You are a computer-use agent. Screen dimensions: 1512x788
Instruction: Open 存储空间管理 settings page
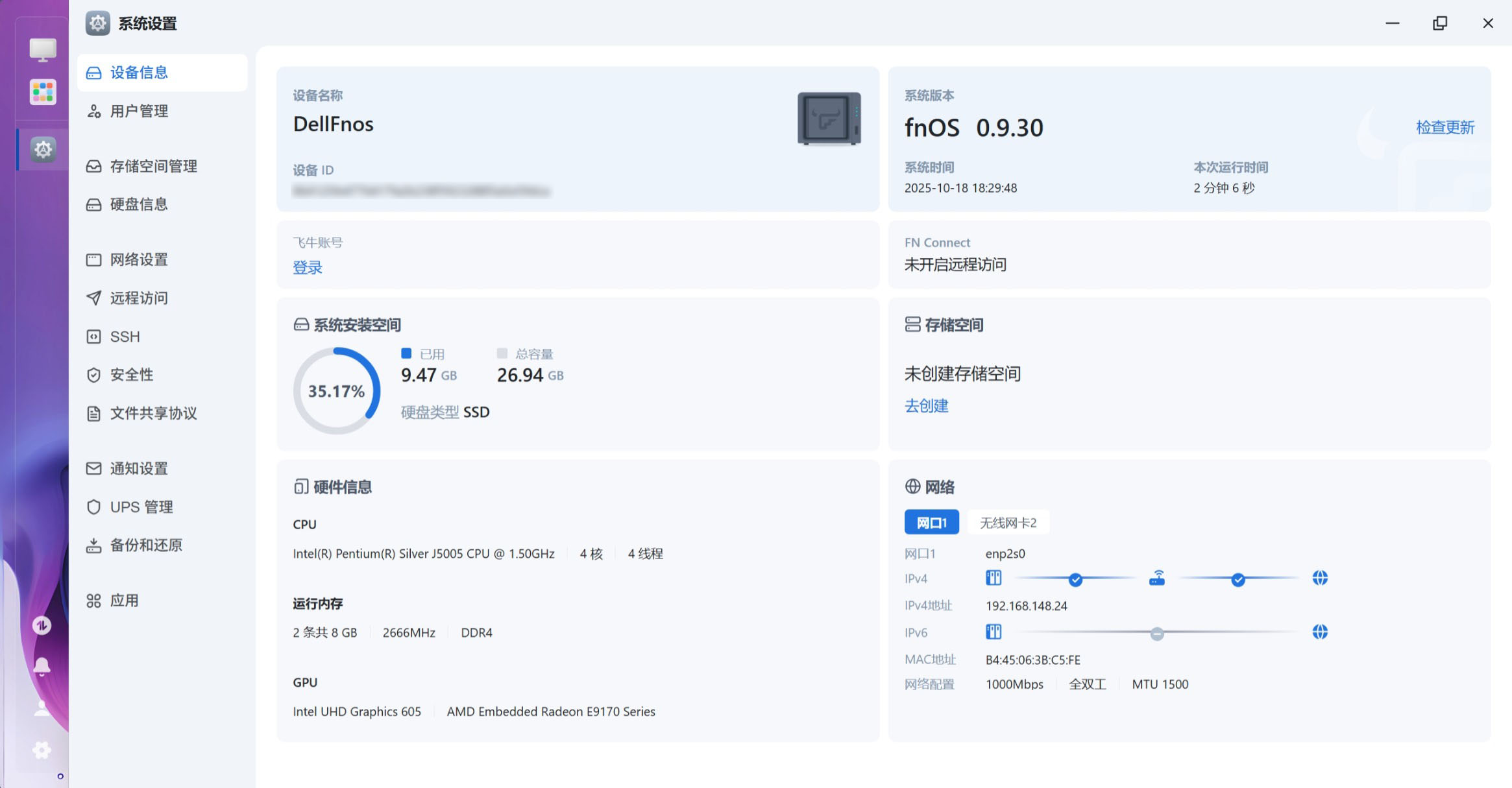153,166
